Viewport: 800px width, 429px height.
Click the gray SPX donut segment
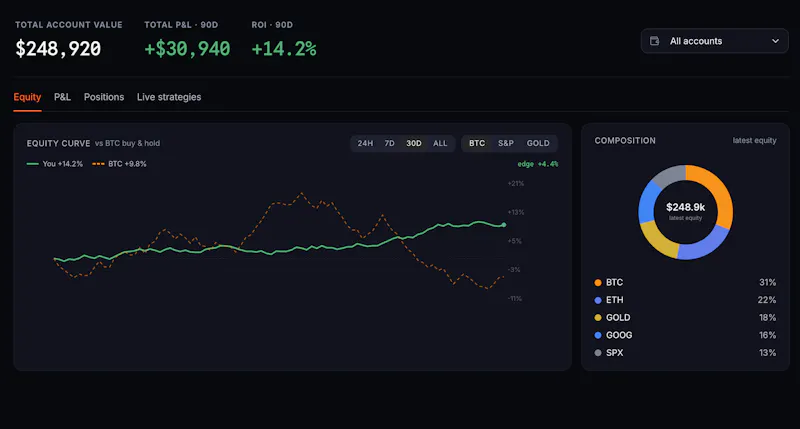pyautogui.click(x=669, y=175)
